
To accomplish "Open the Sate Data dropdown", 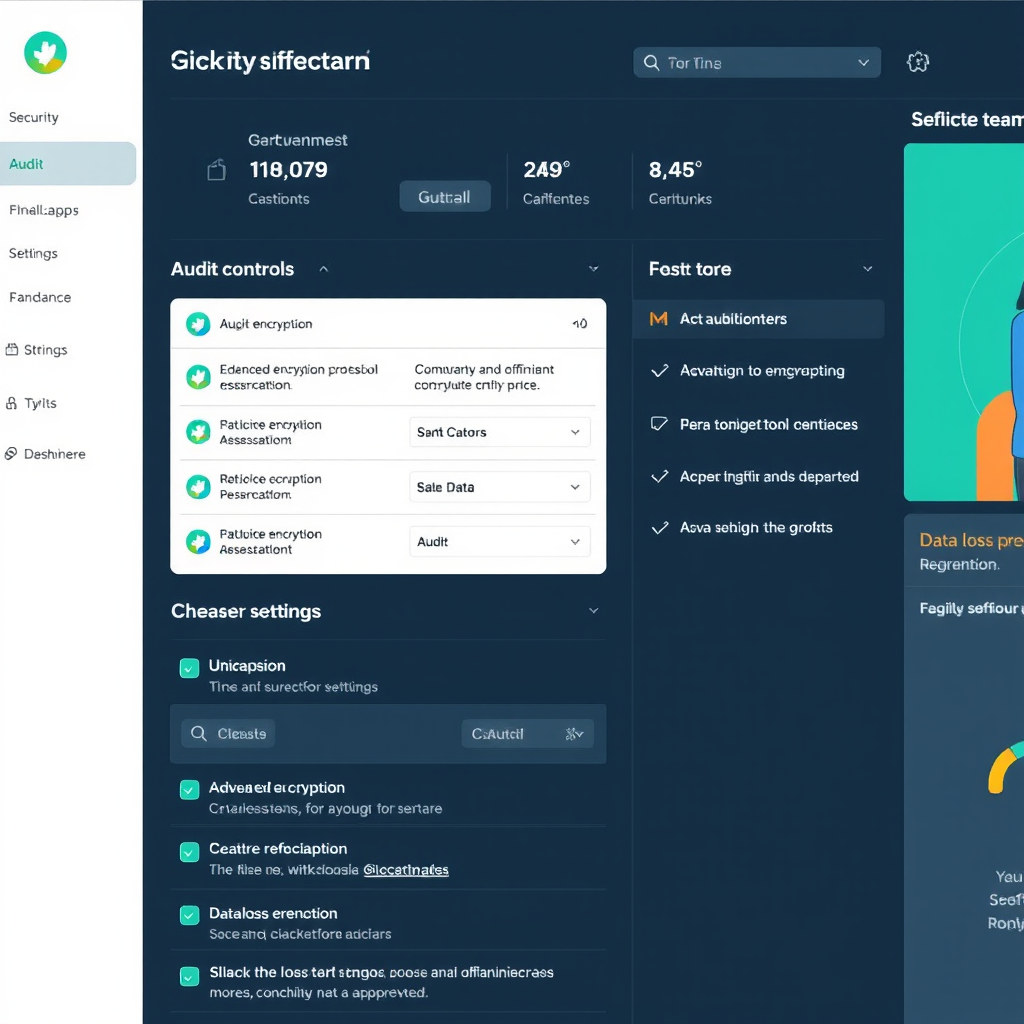I will click(500, 487).
